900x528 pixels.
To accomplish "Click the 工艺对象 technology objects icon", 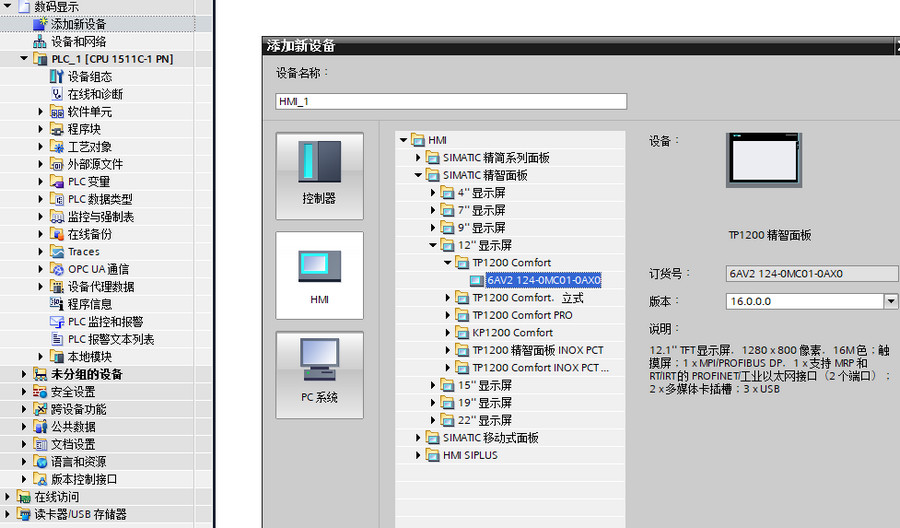I will (x=56, y=146).
